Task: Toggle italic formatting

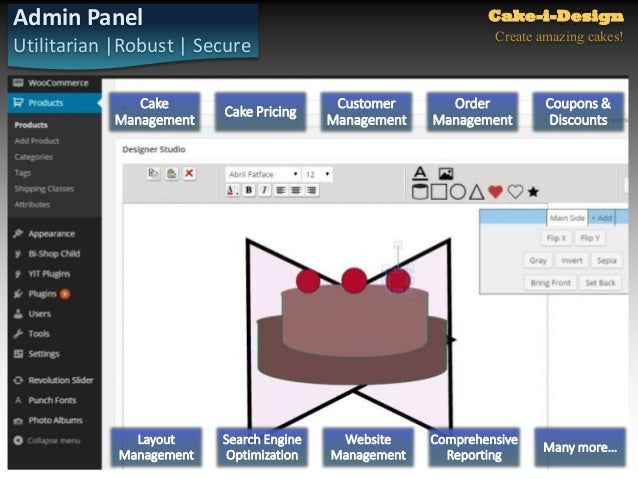Action: pos(264,190)
